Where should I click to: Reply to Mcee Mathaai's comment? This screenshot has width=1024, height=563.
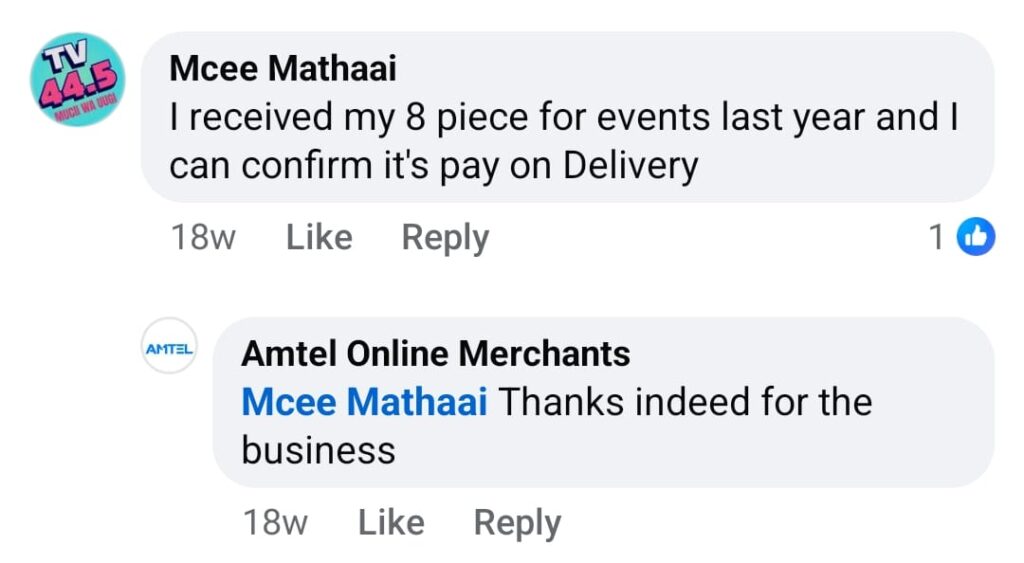click(x=445, y=238)
